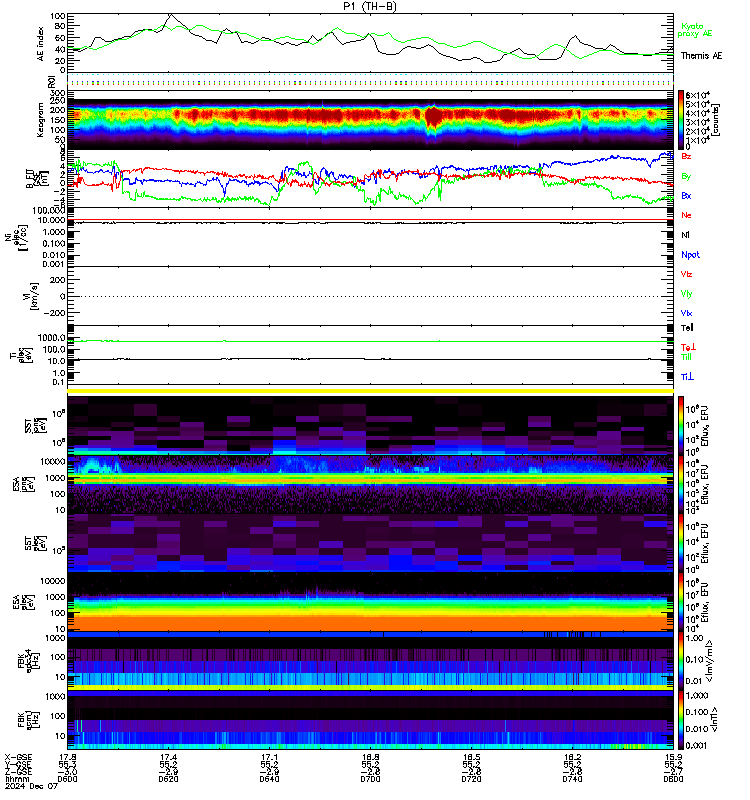Select the green "Ti∥" legend label
The image size is (750, 800).
tap(686, 357)
